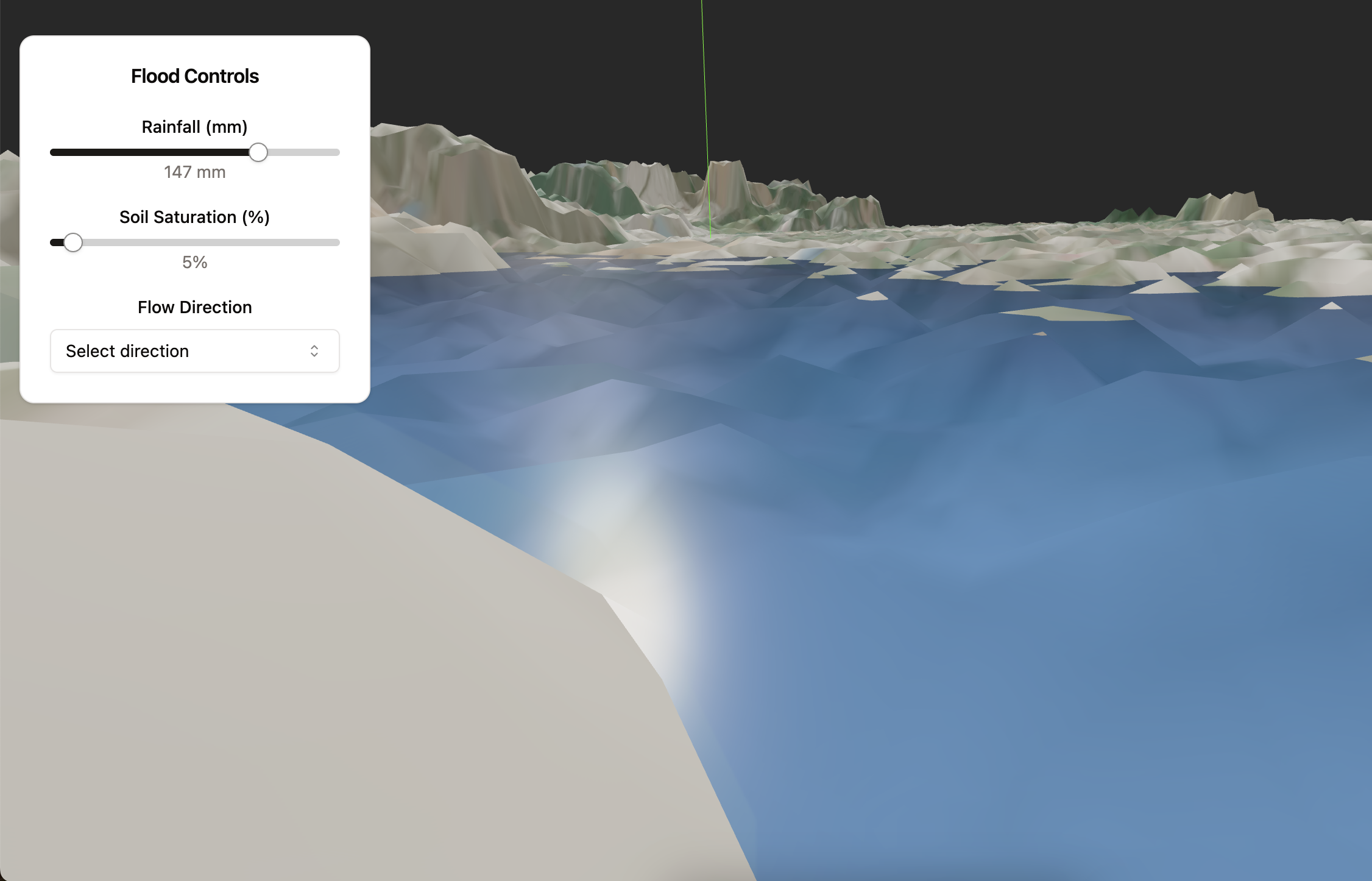
Task: Click the Rainfall slider handle
Action: coord(258,152)
